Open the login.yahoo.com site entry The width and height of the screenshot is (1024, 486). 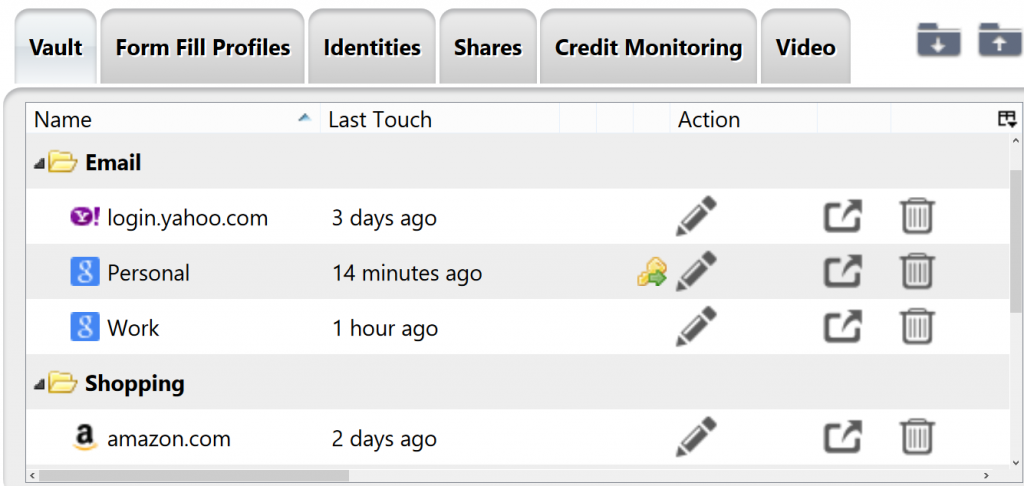tap(187, 218)
